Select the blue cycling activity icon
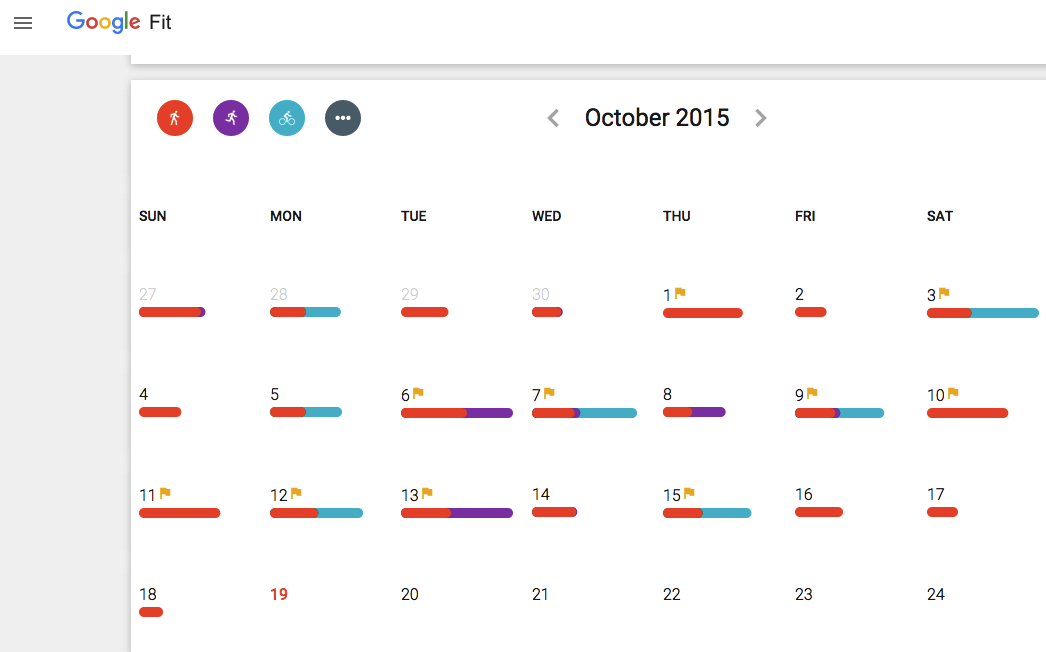This screenshot has height=652, width=1046. [x=287, y=117]
